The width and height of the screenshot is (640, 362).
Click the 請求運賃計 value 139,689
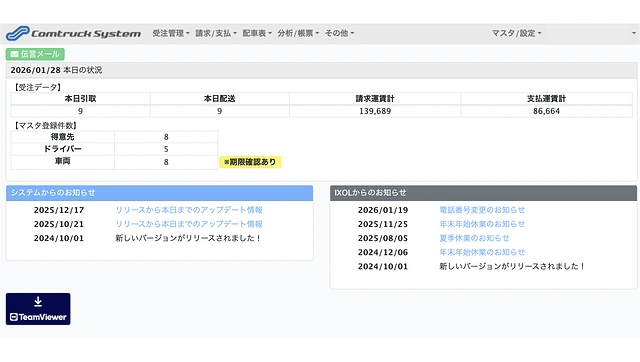tap(375, 111)
